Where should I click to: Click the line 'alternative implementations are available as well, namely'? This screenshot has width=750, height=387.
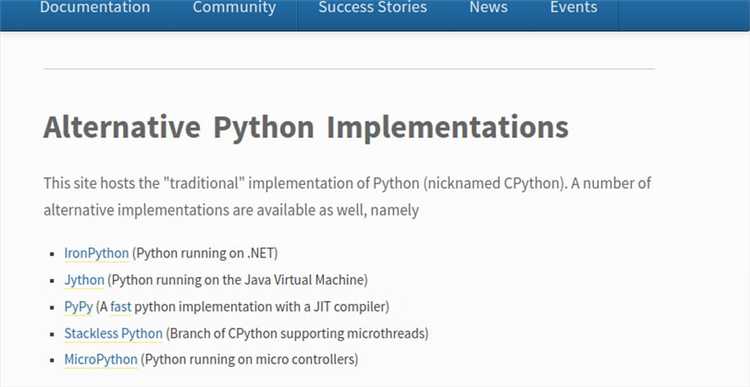[232, 210]
